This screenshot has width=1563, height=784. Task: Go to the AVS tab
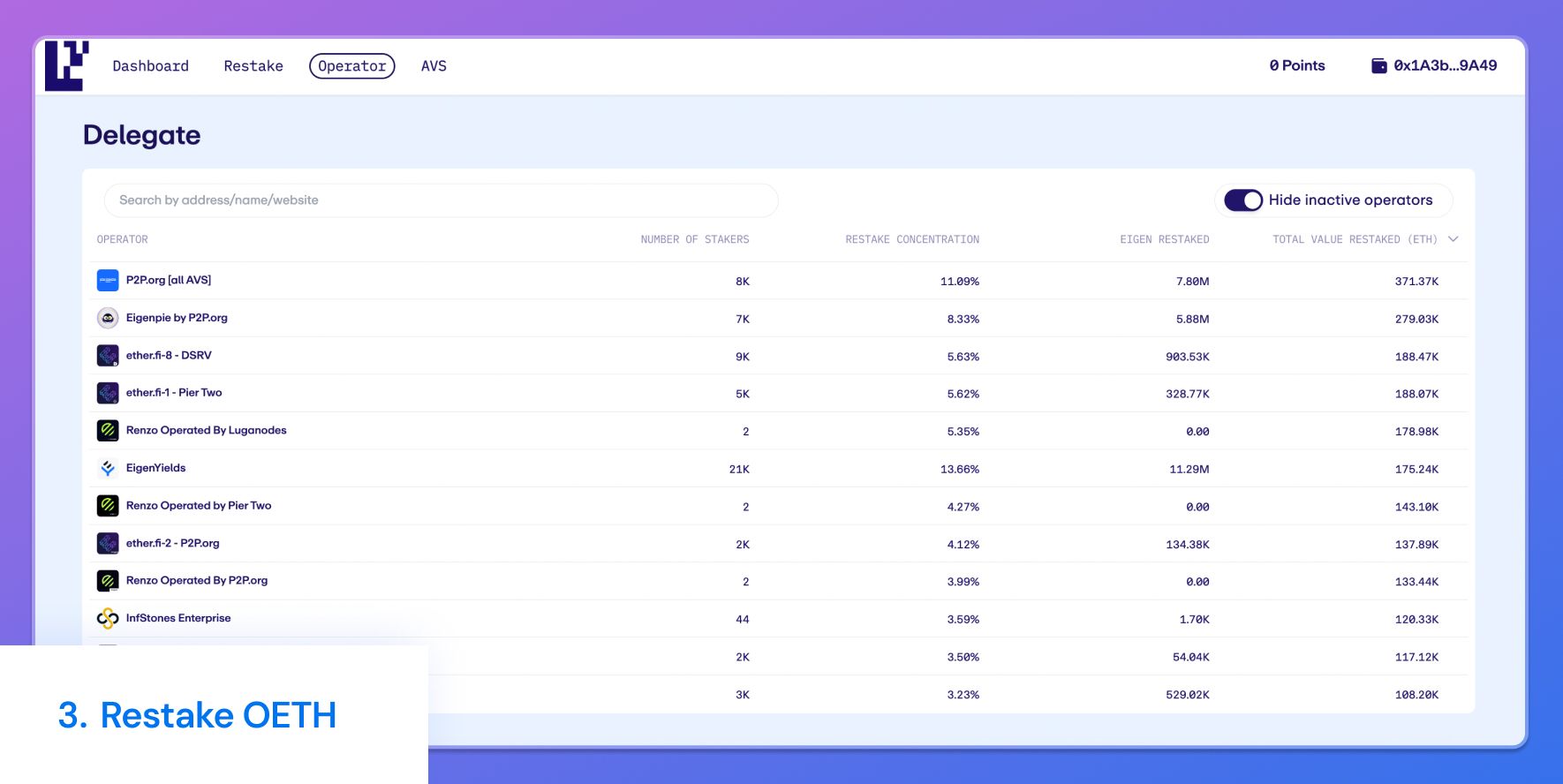[x=434, y=66]
